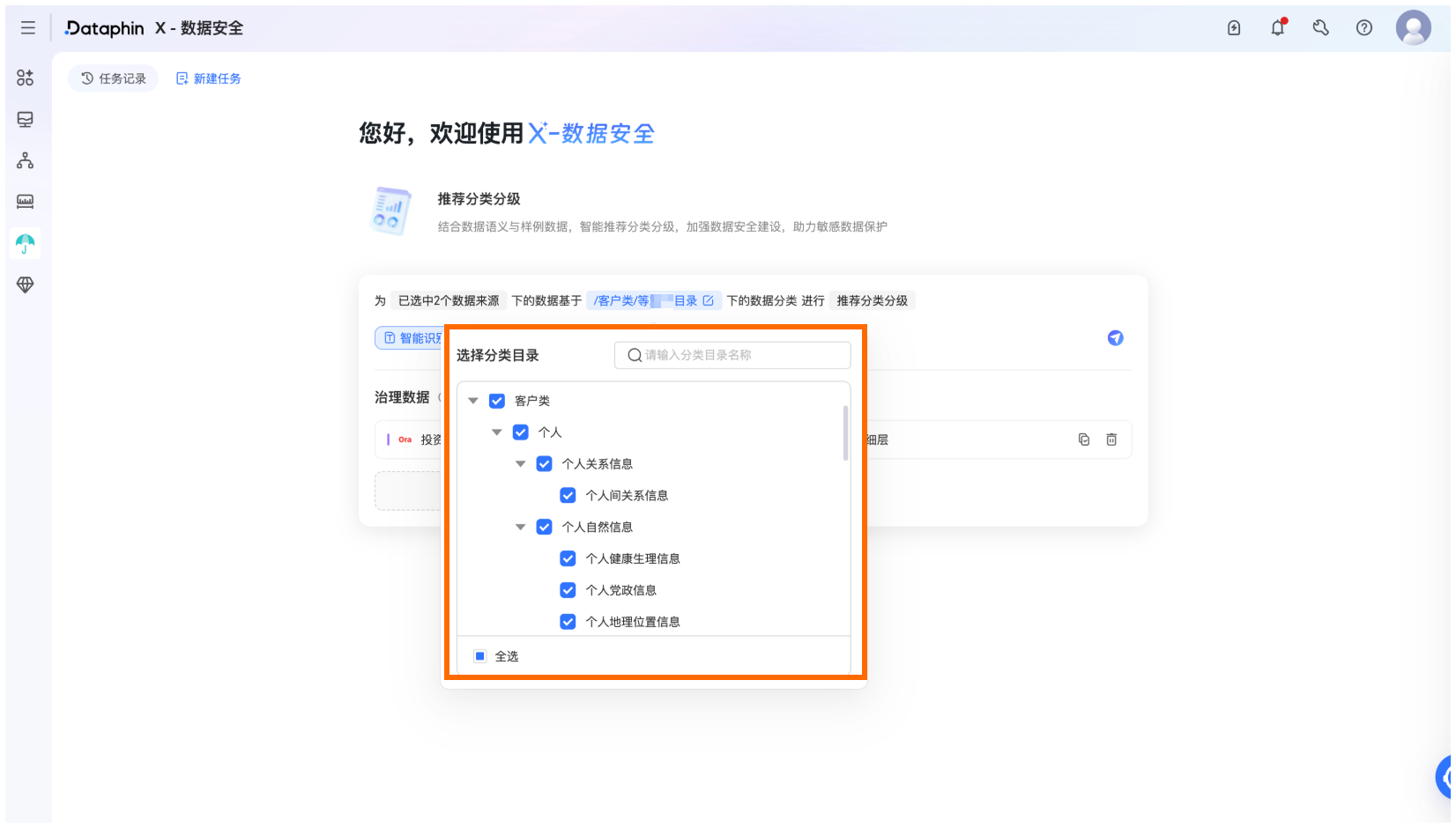Open the wrench settings icon
1456x828 pixels.
pyautogui.click(x=1320, y=28)
